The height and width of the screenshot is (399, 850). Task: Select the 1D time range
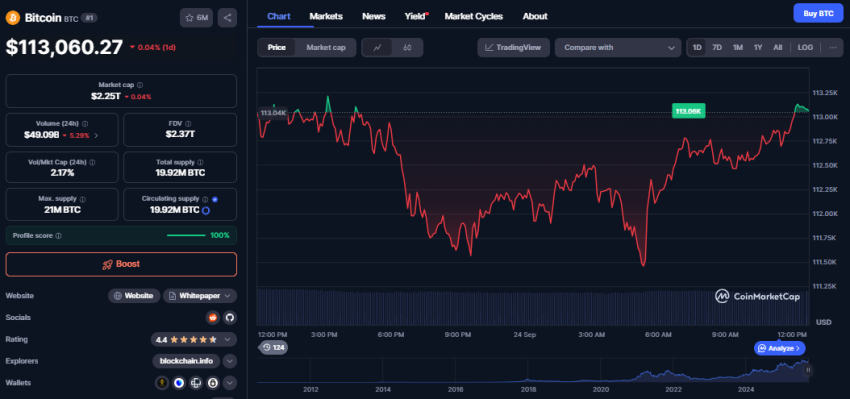pyautogui.click(x=697, y=48)
